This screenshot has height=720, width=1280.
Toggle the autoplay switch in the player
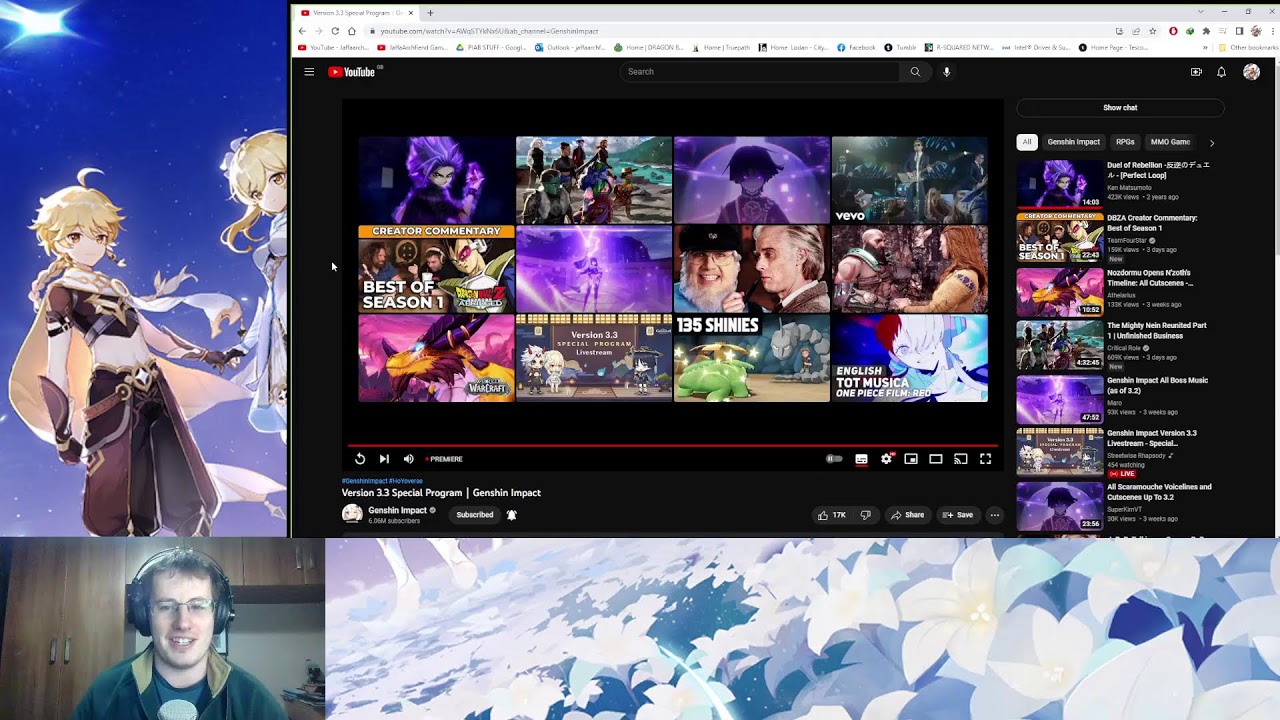click(834, 459)
